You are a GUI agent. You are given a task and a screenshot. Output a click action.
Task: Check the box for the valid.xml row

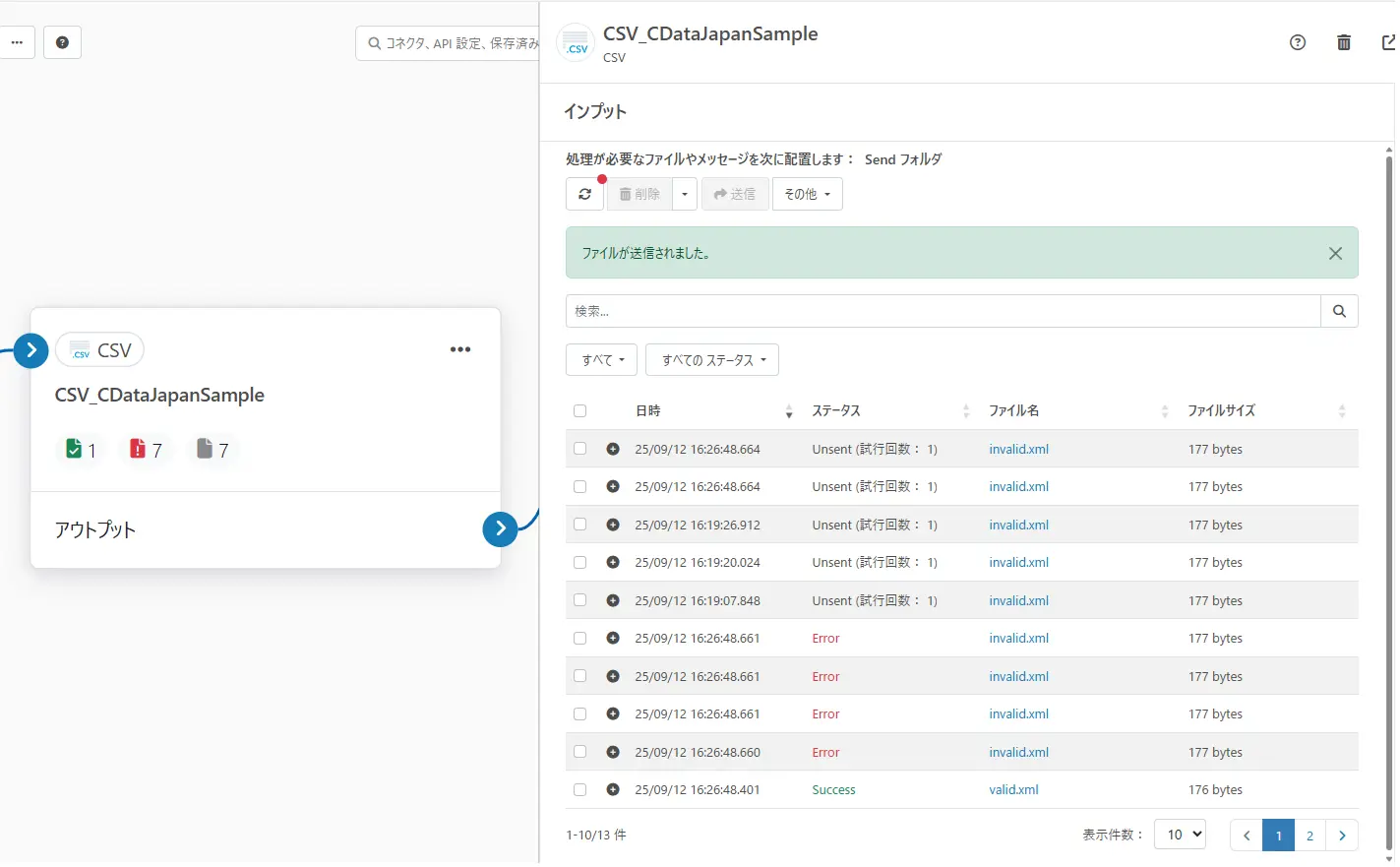click(x=579, y=789)
